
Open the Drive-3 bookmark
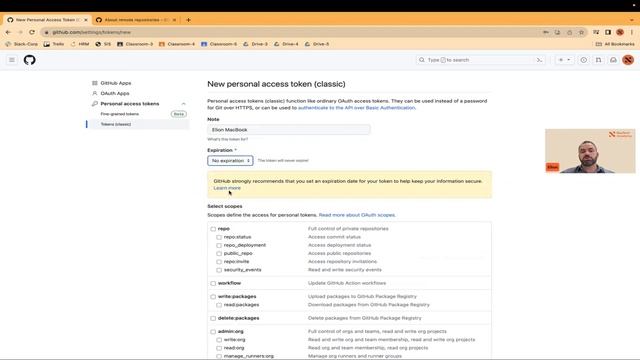click(255, 44)
